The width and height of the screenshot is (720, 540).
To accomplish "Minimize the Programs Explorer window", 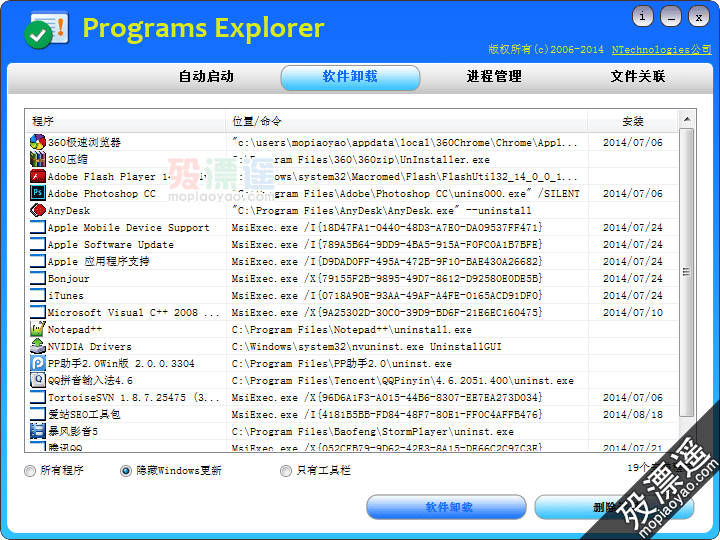I will [x=670, y=17].
